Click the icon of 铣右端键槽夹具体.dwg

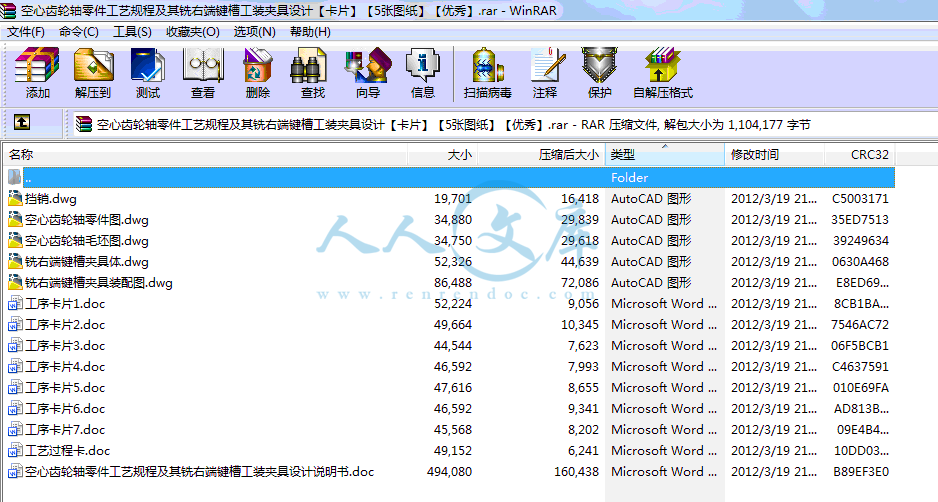coord(15,261)
